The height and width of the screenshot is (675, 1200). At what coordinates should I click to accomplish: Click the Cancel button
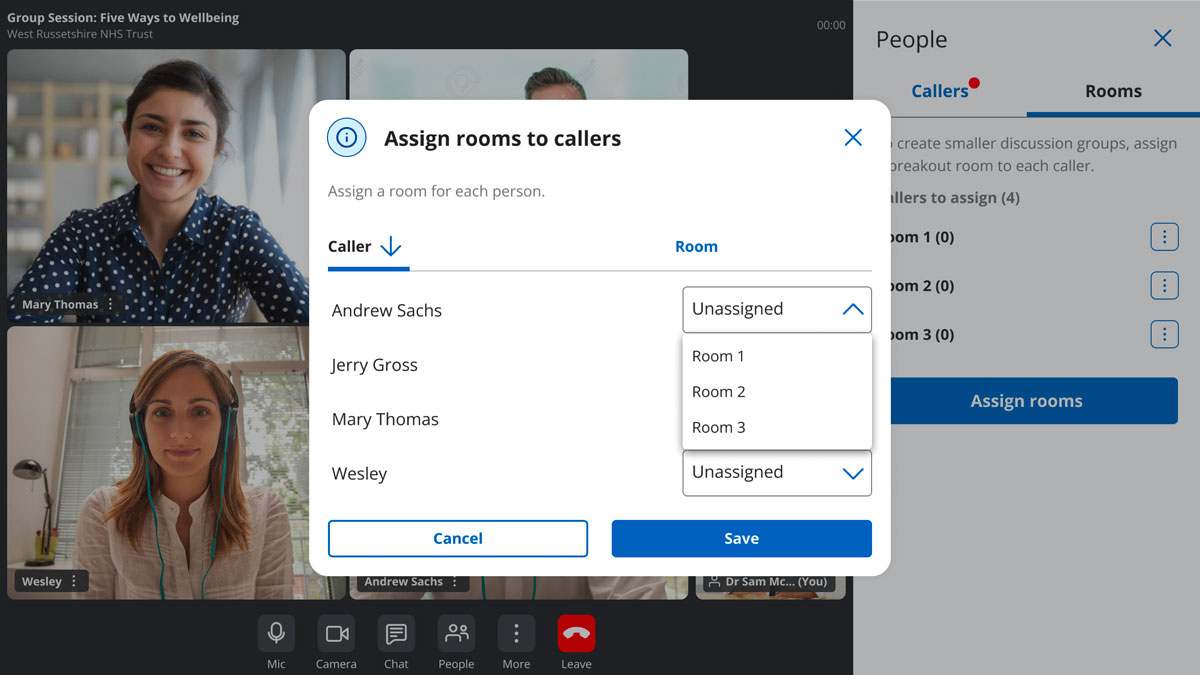[458, 538]
